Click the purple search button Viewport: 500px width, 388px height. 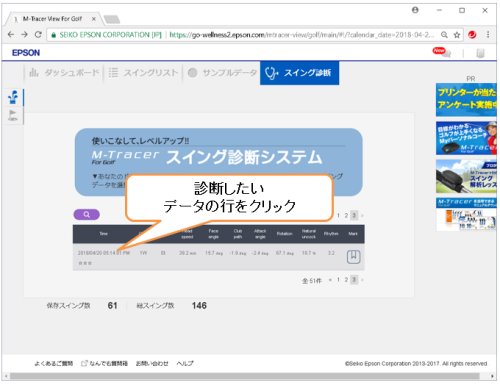86,214
